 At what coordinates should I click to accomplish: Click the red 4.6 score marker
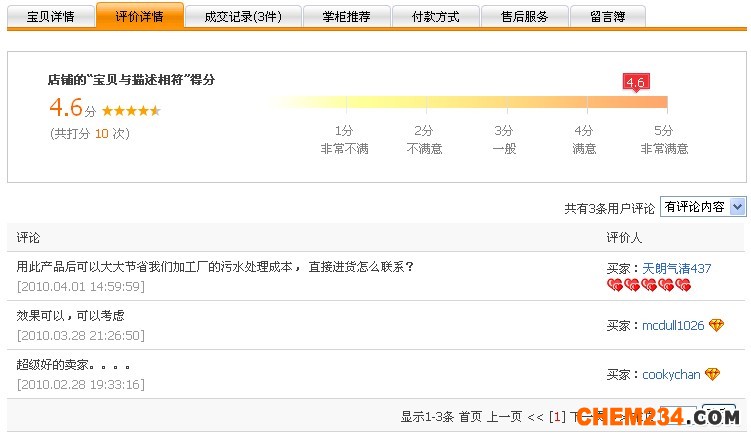(x=635, y=82)
